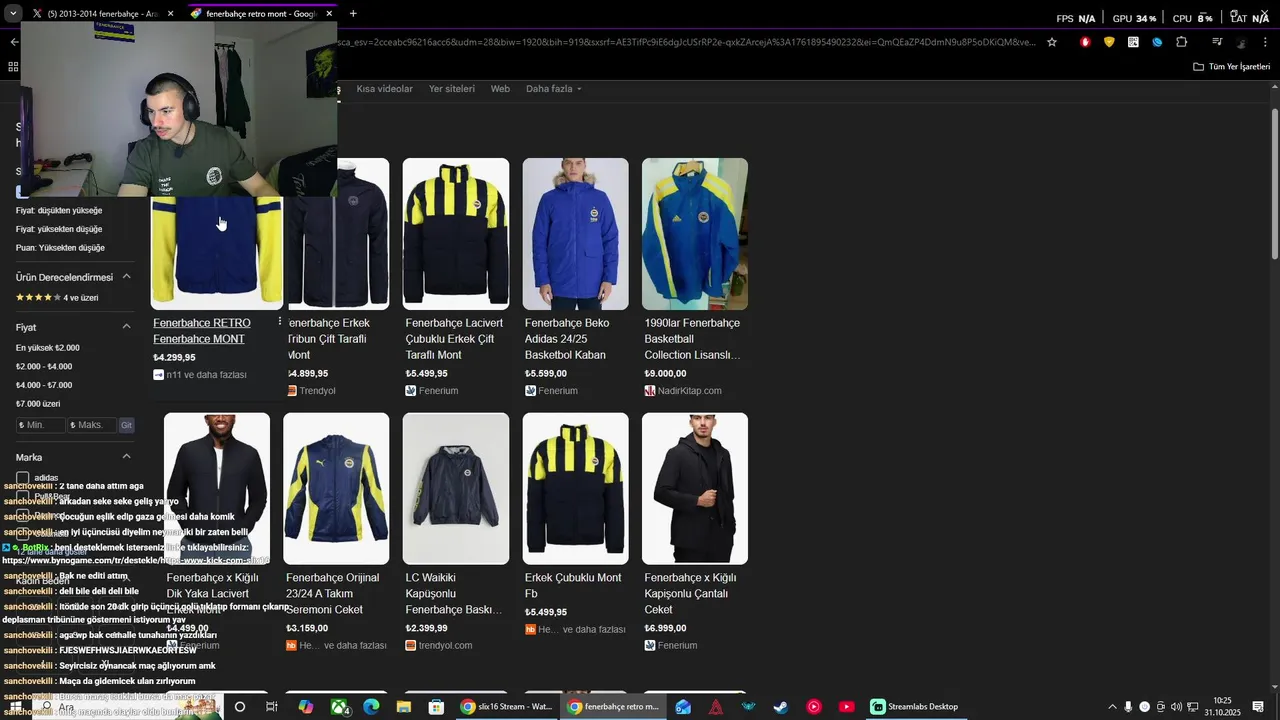Open the yellow shield extension icon

pos(1109,42)
